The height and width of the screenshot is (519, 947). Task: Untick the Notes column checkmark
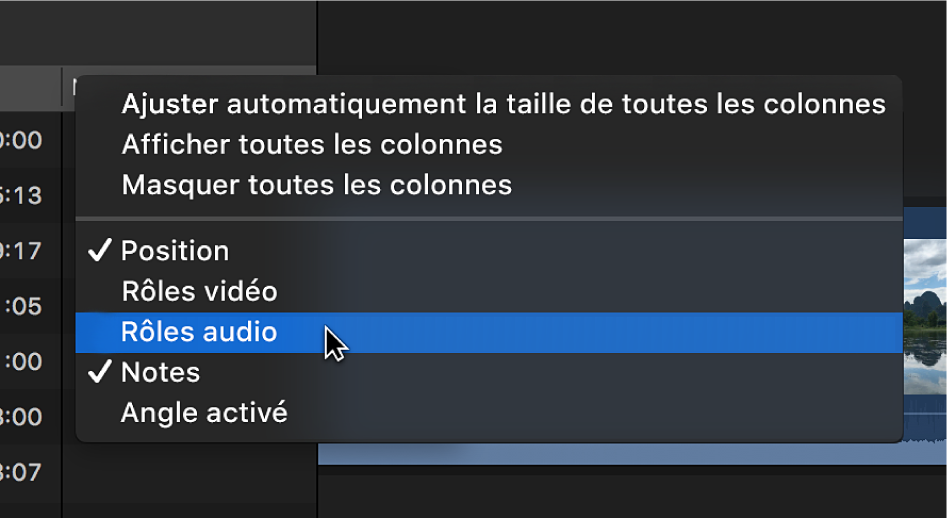click(99, 373)
